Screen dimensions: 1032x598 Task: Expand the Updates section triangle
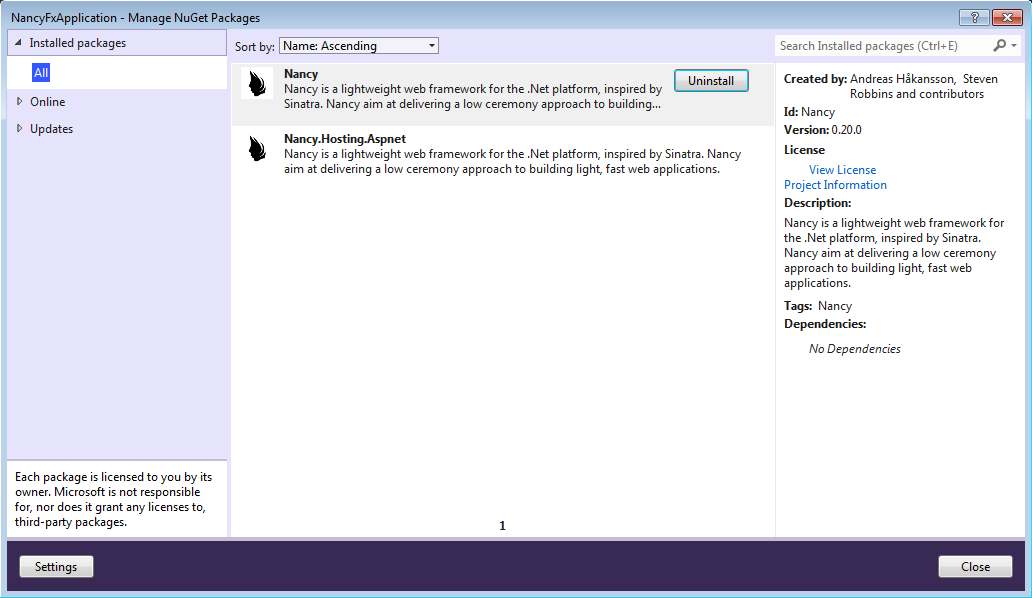tap(19, 128)
